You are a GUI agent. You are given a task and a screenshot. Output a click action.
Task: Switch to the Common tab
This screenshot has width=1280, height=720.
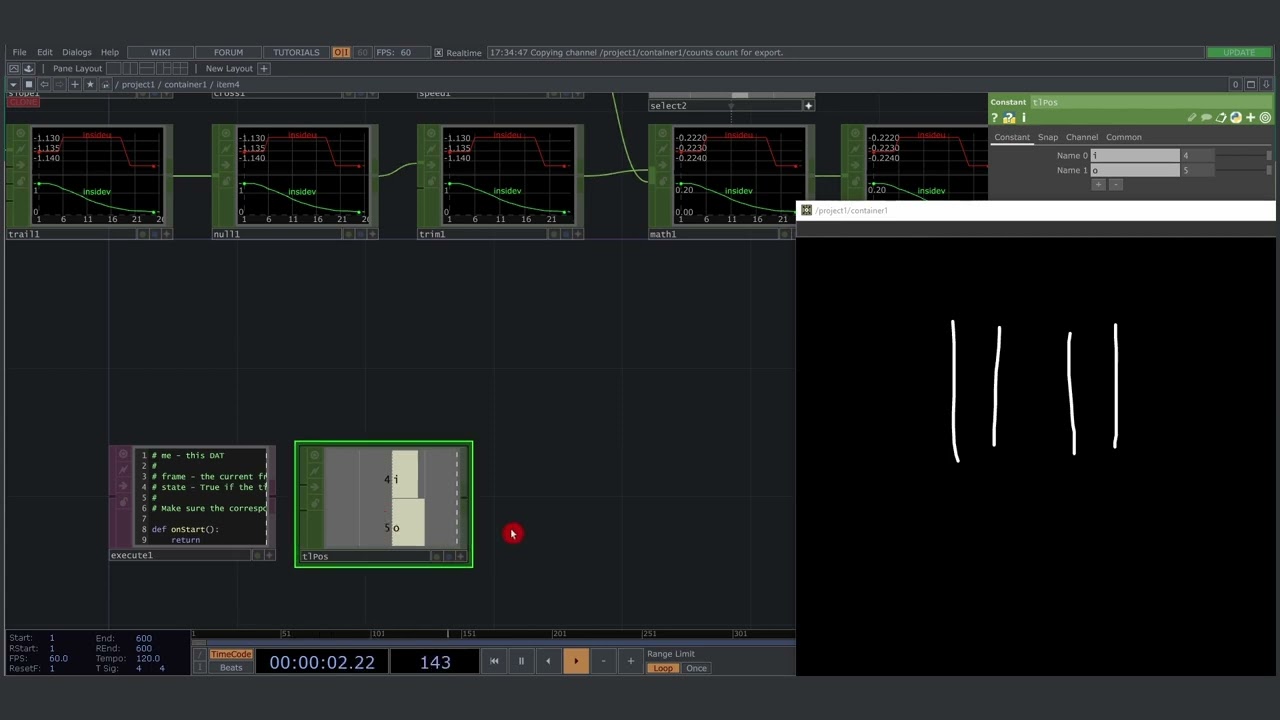[1123, 137]
